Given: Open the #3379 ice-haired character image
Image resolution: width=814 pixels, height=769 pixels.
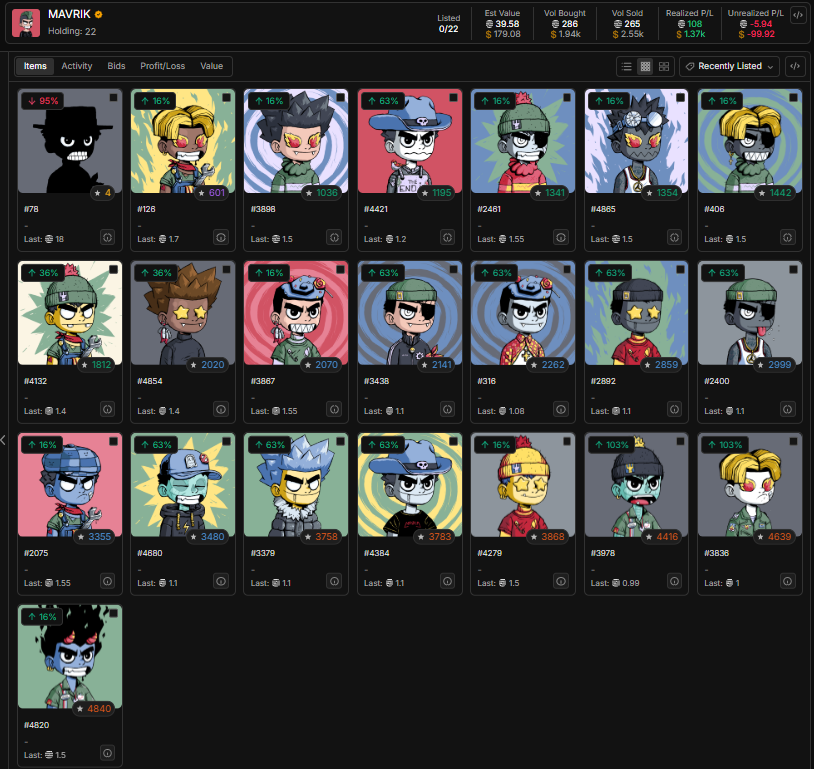Looking at the screenshot, I should click(x=296, y=485).
